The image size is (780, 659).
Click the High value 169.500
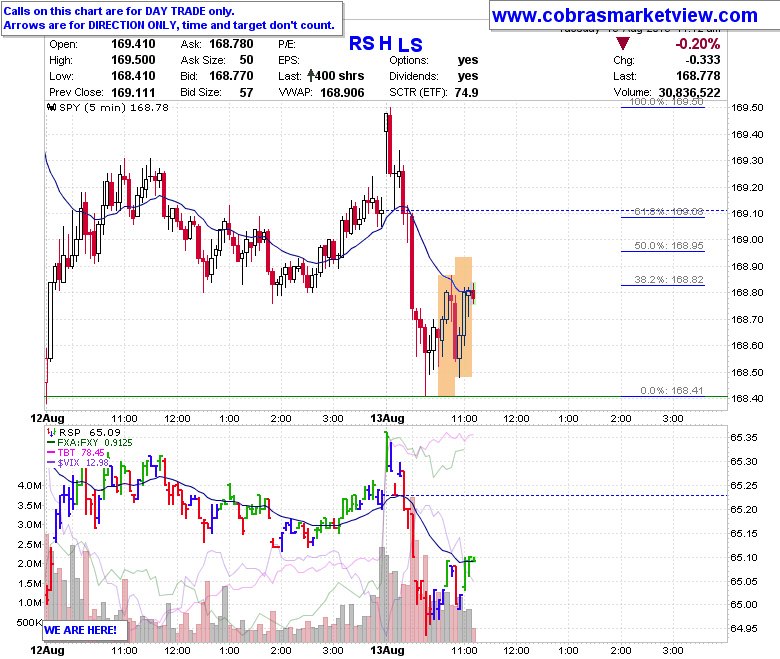tap(133, 60)
